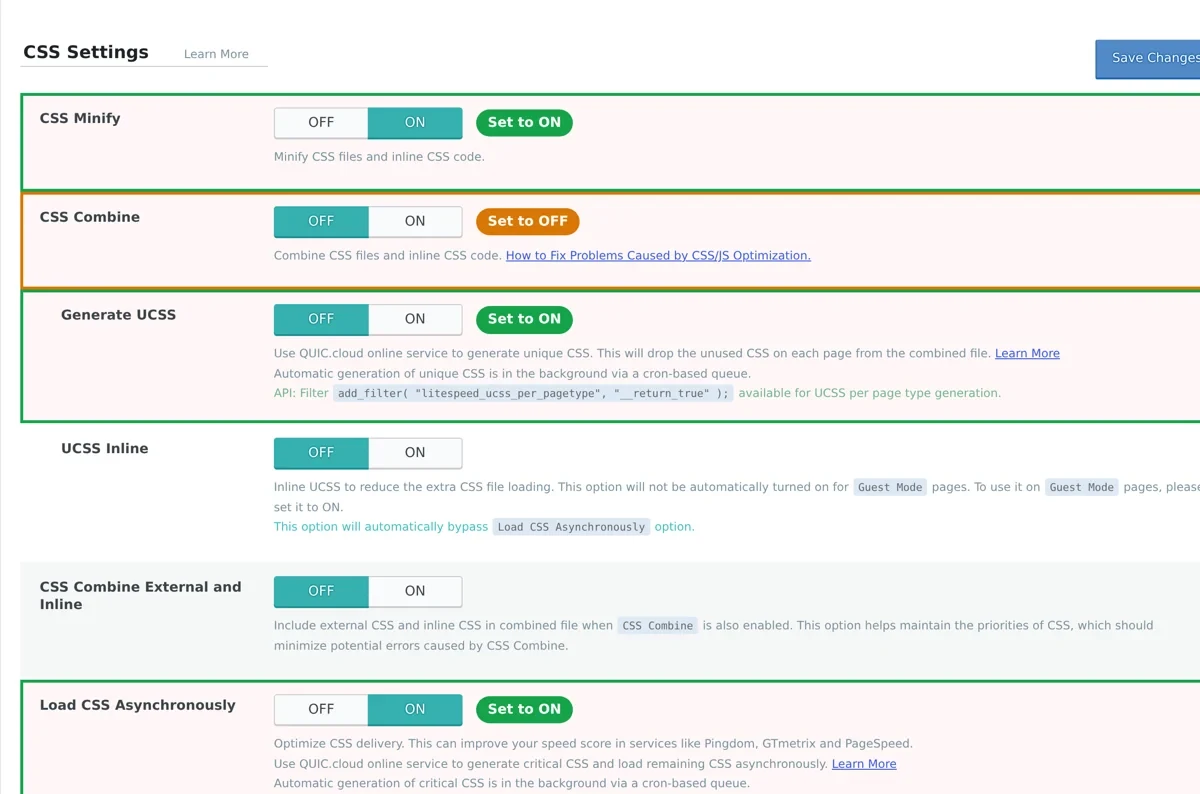Set CSS Combine to ON
The image size is (1200, 794).
pos(415,222)
